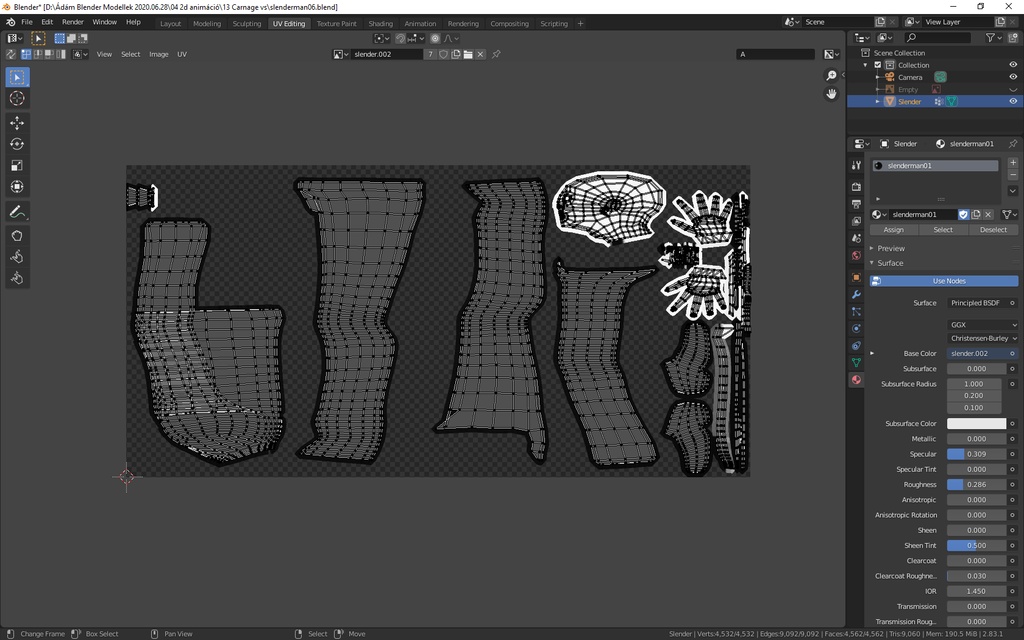Select the UV Grab sculpt tool
Viewport: 1024px width, 640px height.
click(17, 236)
